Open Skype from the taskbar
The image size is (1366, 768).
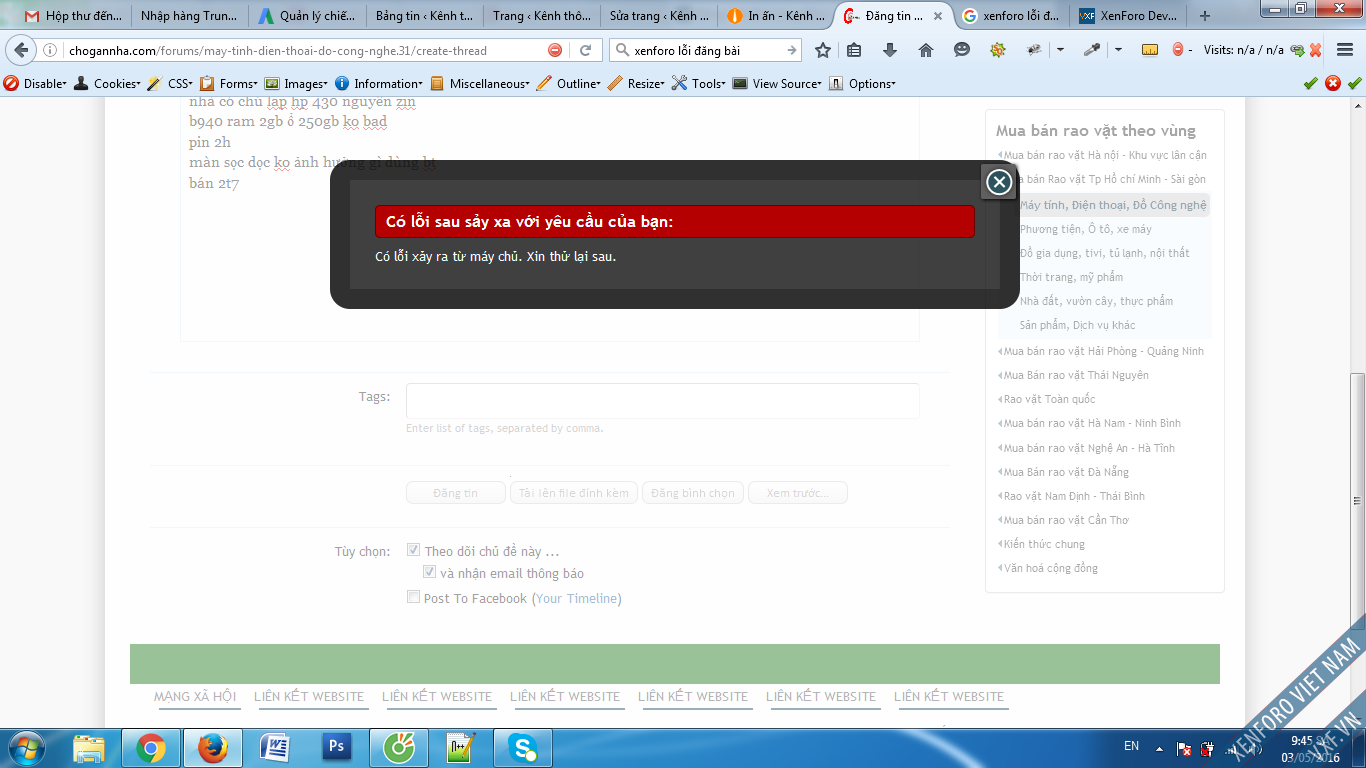pos(522,747)
